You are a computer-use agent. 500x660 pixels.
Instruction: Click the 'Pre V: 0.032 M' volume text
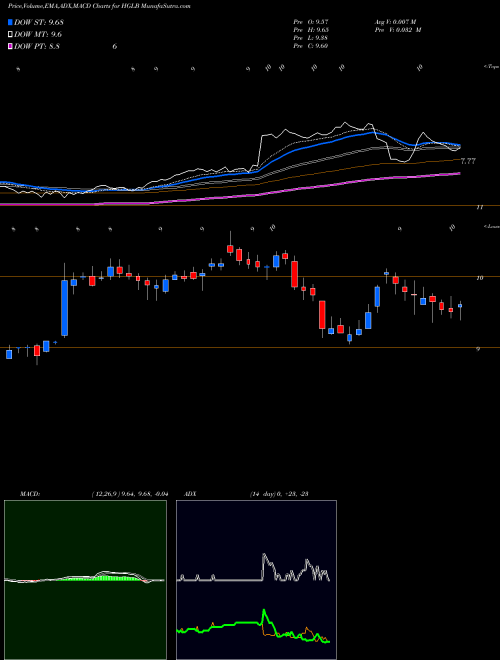pyautogui.click(x=397, y=30)
